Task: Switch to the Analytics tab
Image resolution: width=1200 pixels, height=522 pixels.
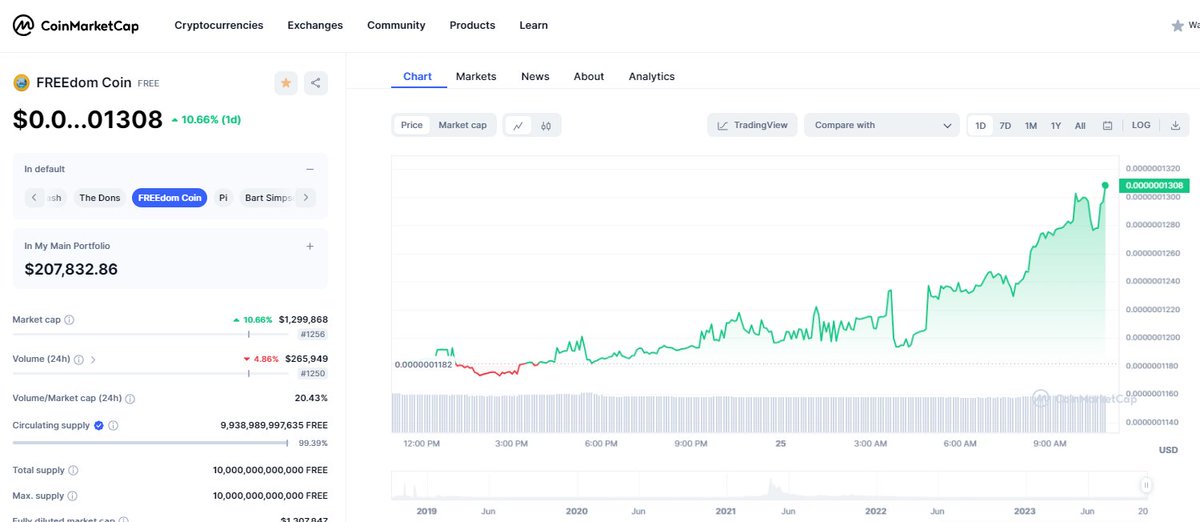Action: pyautogui.click(x=651, y=76)
